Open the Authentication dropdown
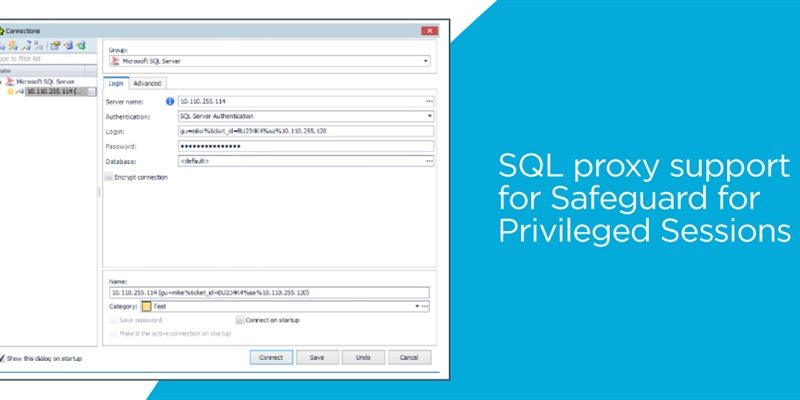This screenshot has width=800, height=400. [x=430, y=116]
